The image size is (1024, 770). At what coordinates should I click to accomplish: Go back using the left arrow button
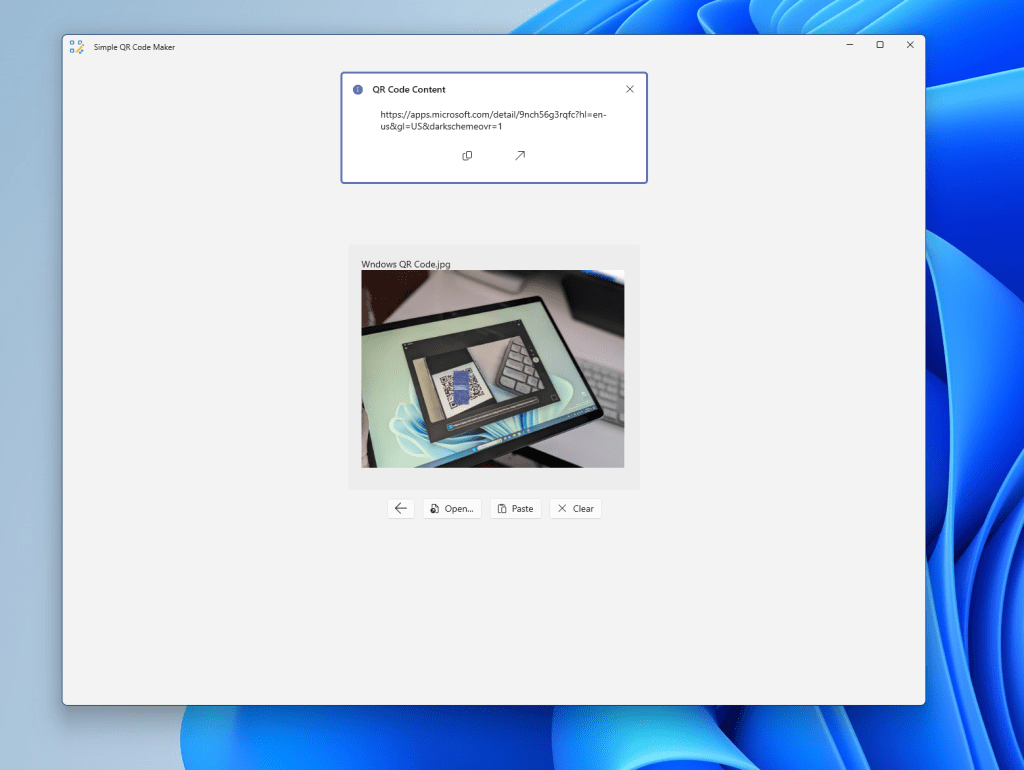(x=401, y=508)
